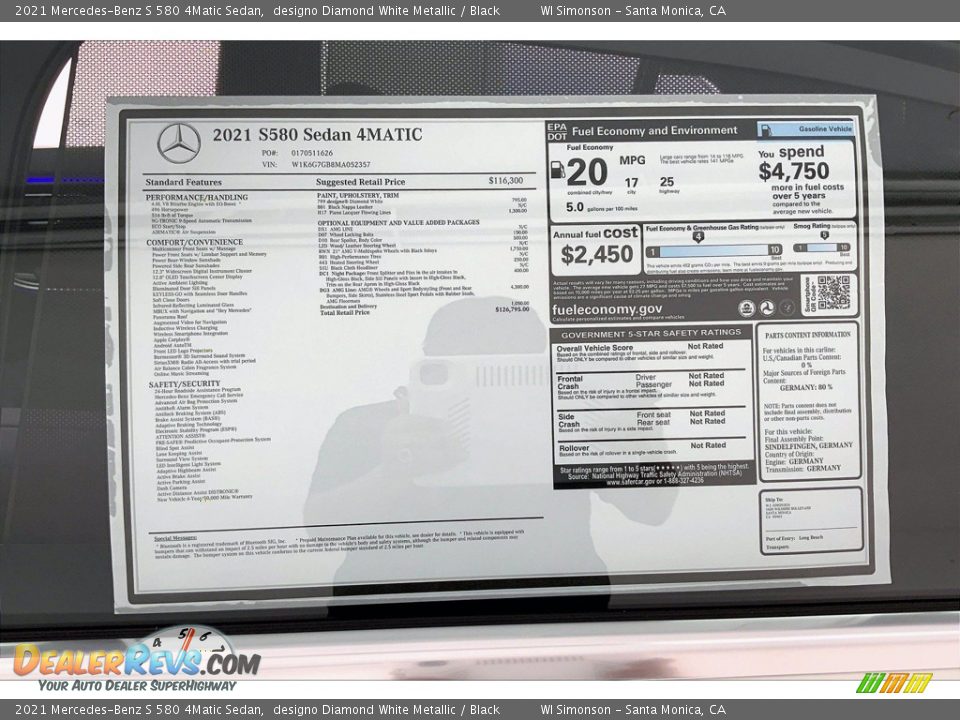The image size is (960, 720).
Task: Click the 'Ship To' address box
Action: pyautogui.click(x=811, y=521)
